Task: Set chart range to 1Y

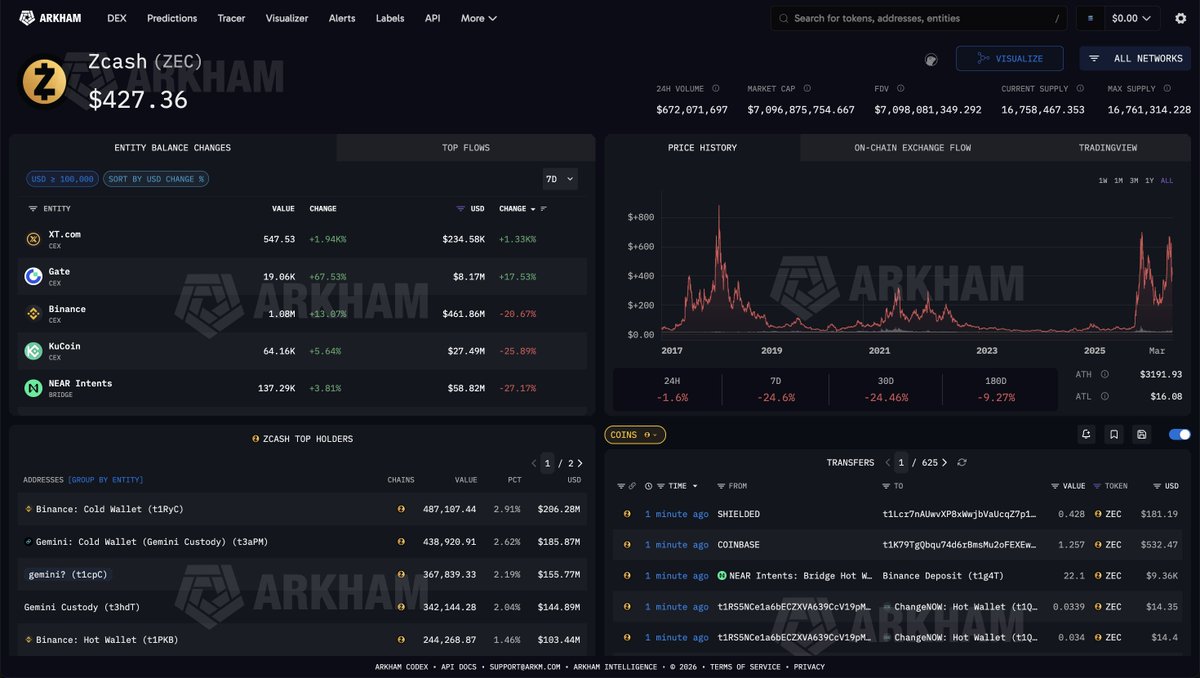Action: click(x=1149, y=181)
